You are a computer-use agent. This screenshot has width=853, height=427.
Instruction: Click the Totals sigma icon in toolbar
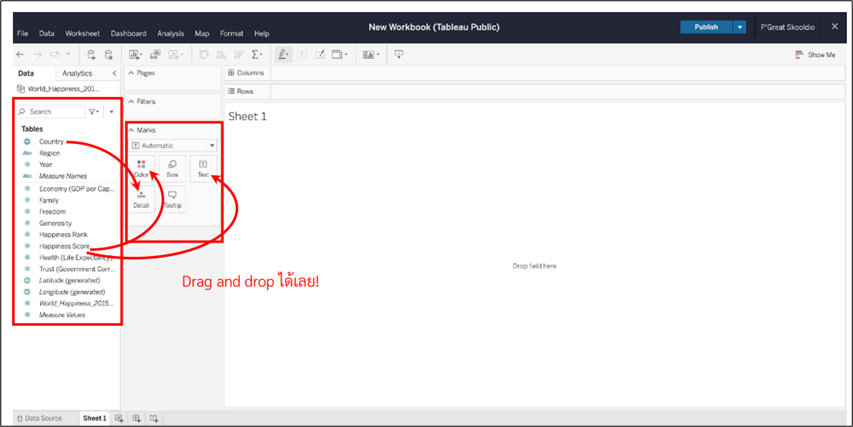coord(257,55)
